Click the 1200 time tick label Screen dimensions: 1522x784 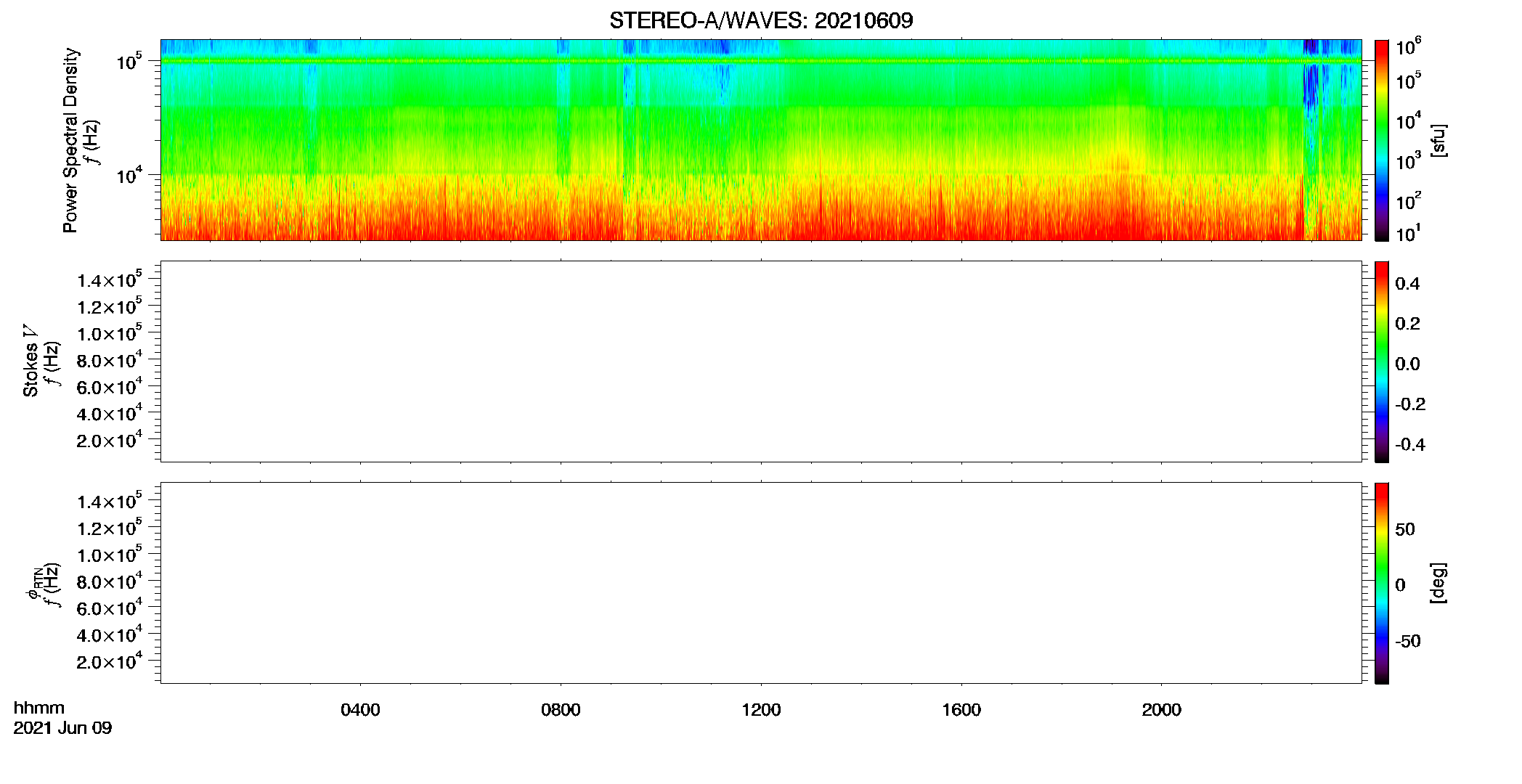[761, 710]
